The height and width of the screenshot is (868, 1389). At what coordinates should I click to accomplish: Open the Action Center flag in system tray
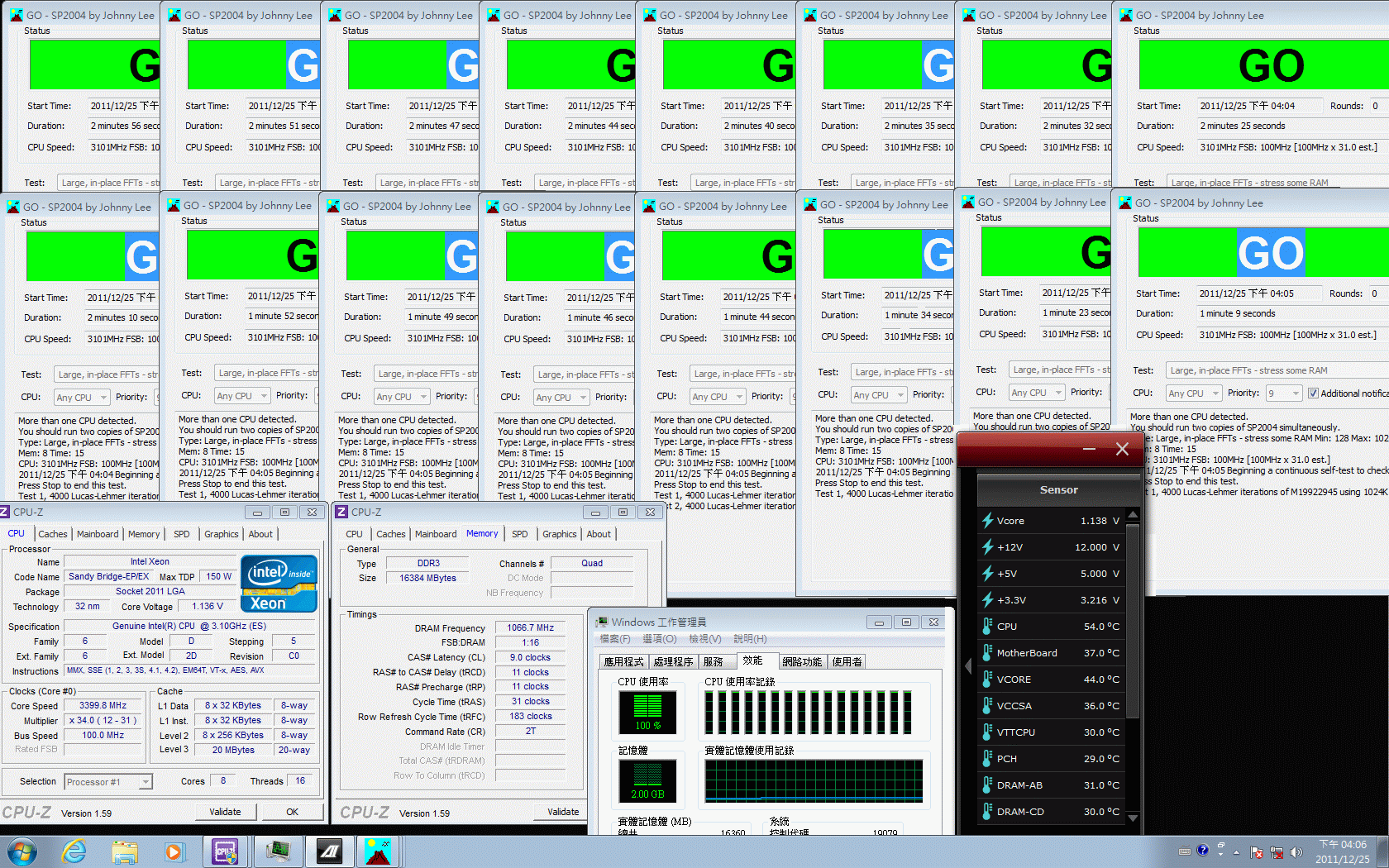click(x=1257, y=852)
